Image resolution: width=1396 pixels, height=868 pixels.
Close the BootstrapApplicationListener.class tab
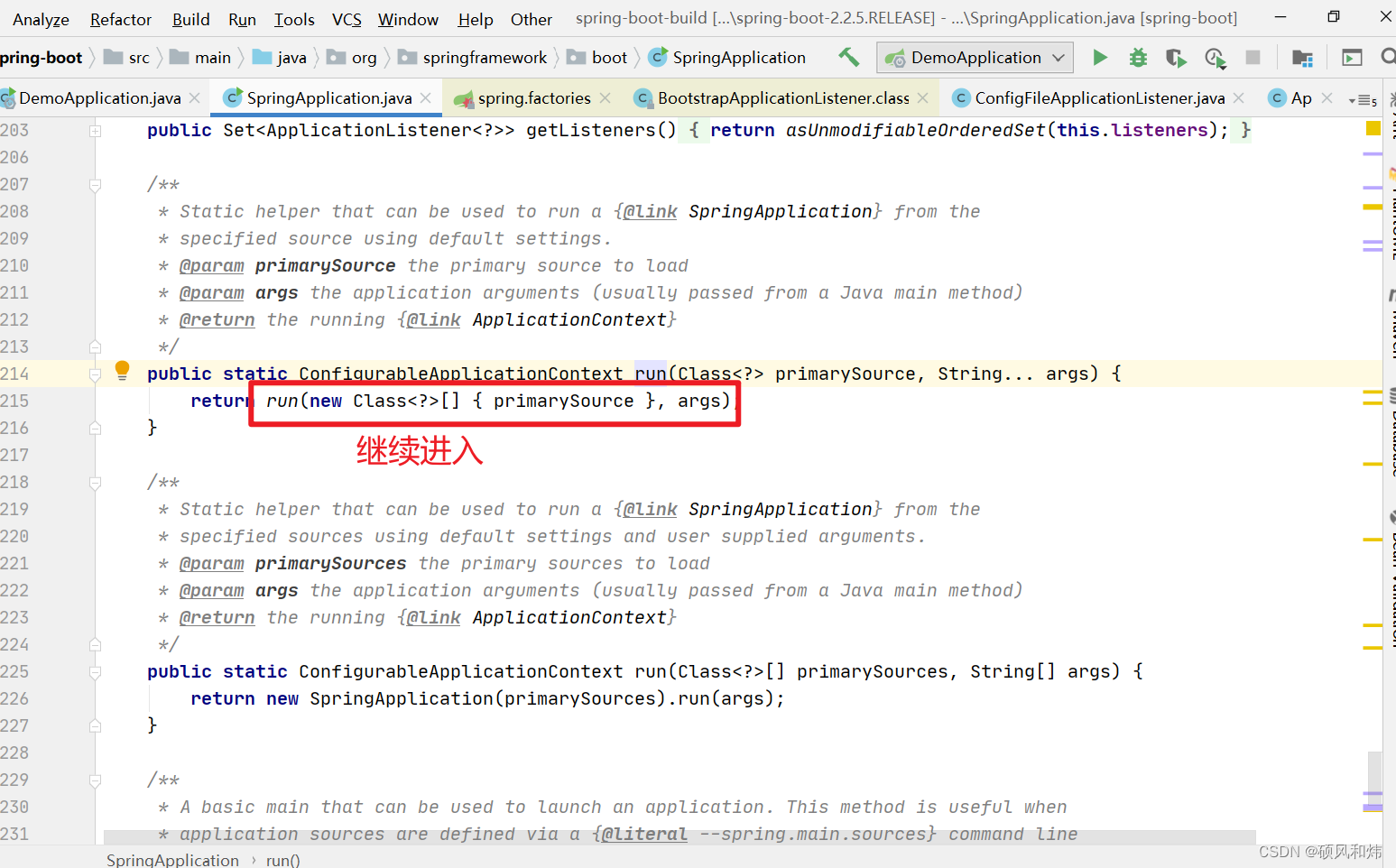(922, 97)
